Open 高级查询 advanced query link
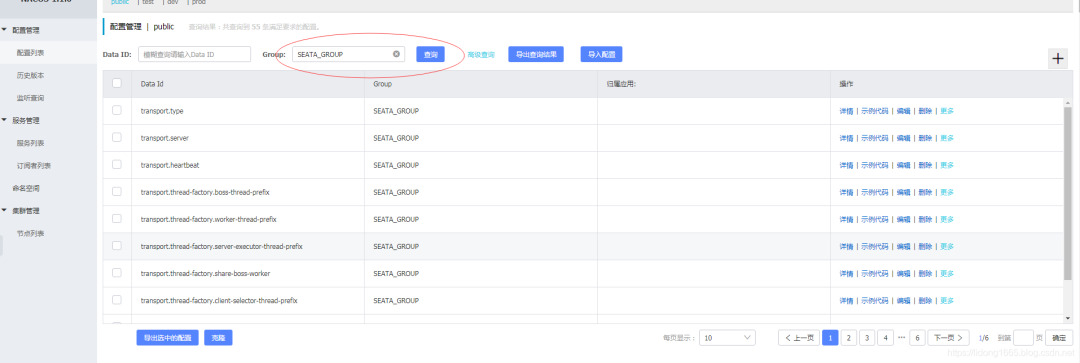1080x363 pixels. [481, 54]
